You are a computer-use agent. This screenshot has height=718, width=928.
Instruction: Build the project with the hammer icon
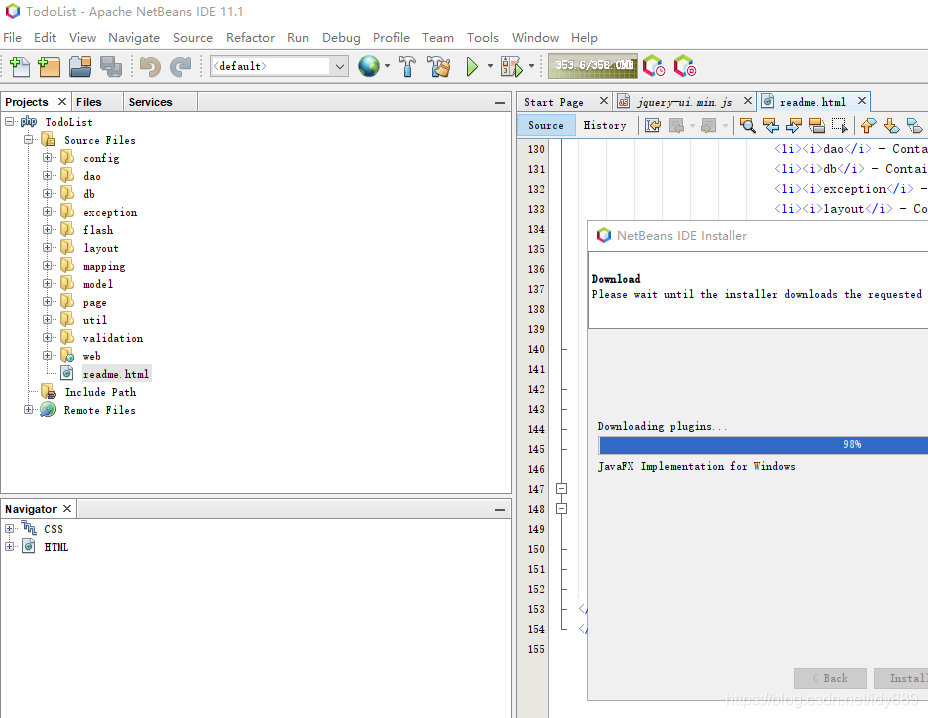407,66
